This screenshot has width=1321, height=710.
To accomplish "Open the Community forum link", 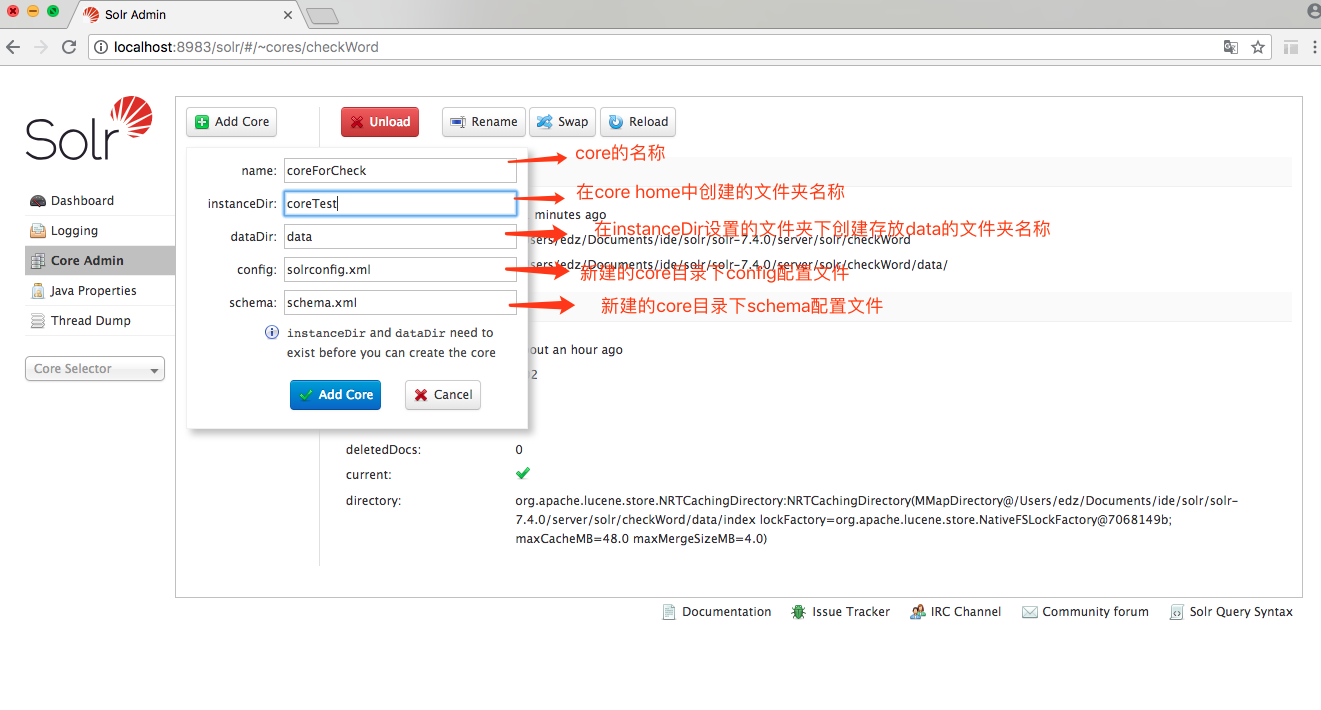I will [1086, 612].
